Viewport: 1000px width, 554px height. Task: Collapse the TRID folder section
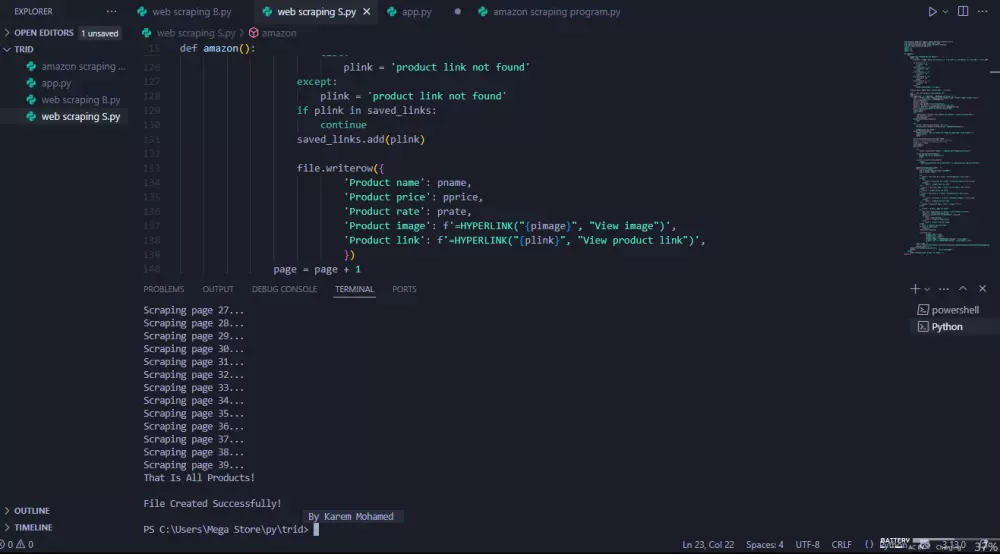[24, 49]
